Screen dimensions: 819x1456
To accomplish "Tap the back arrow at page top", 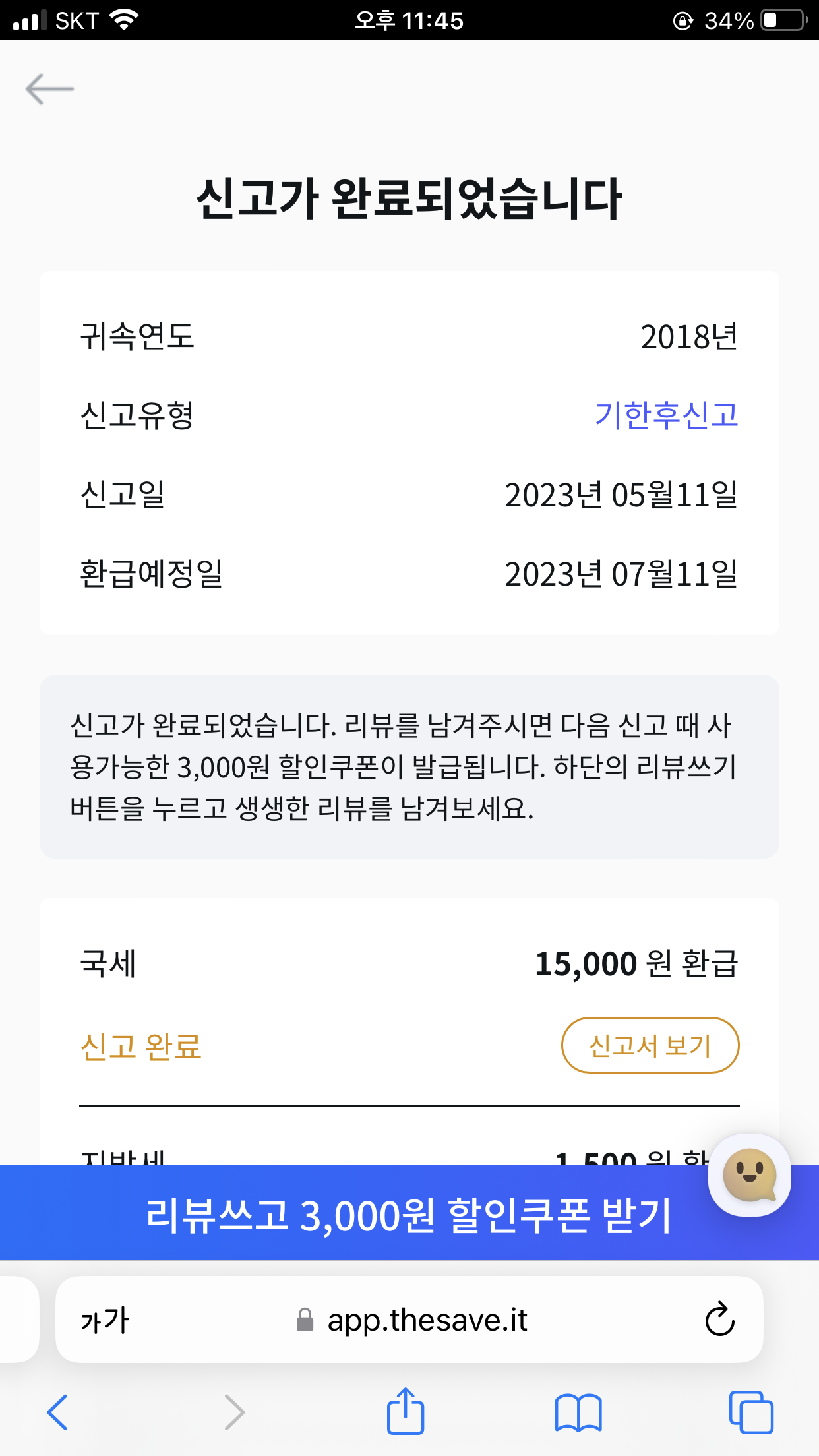I will tap(49, 89).
